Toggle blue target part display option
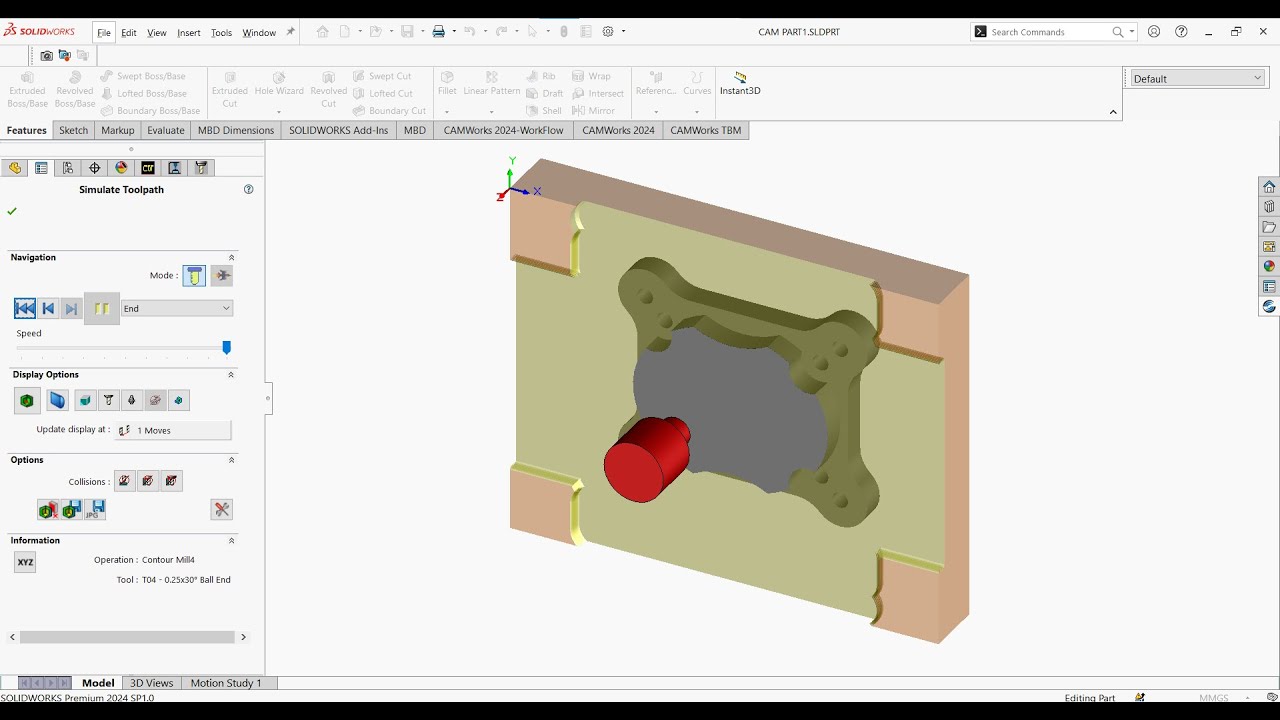1280x720 pixels. 58,401
